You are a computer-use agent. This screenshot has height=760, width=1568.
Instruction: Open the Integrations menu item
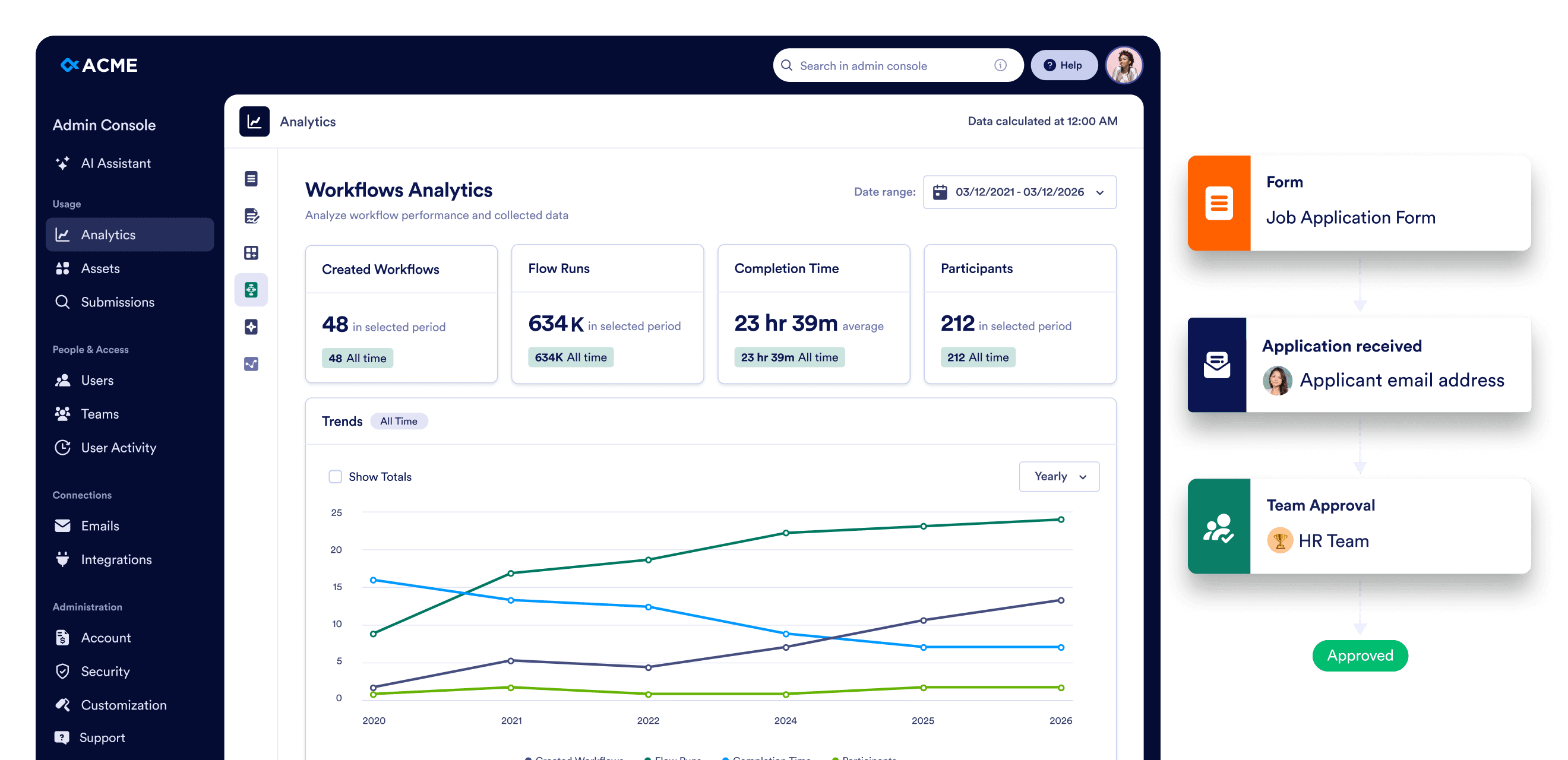coord(116,559)
